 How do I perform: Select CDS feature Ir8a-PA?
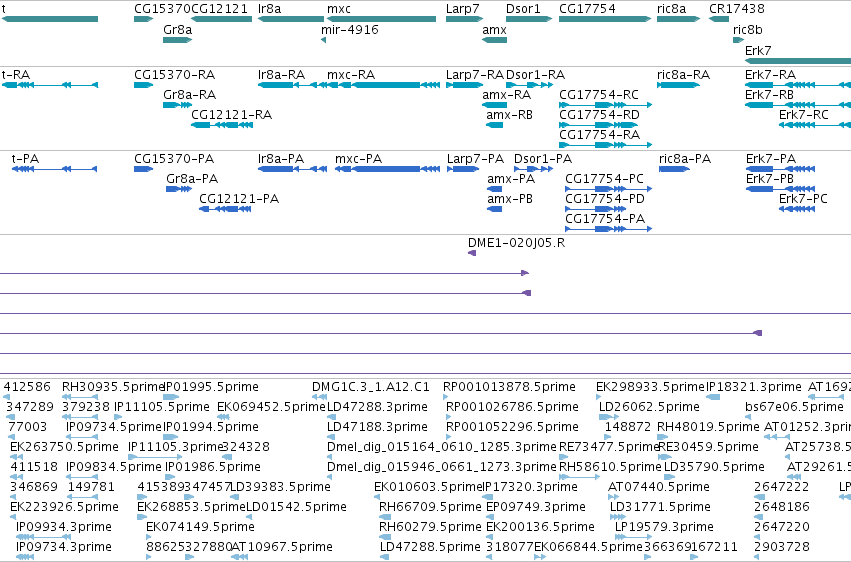[293, 169]
